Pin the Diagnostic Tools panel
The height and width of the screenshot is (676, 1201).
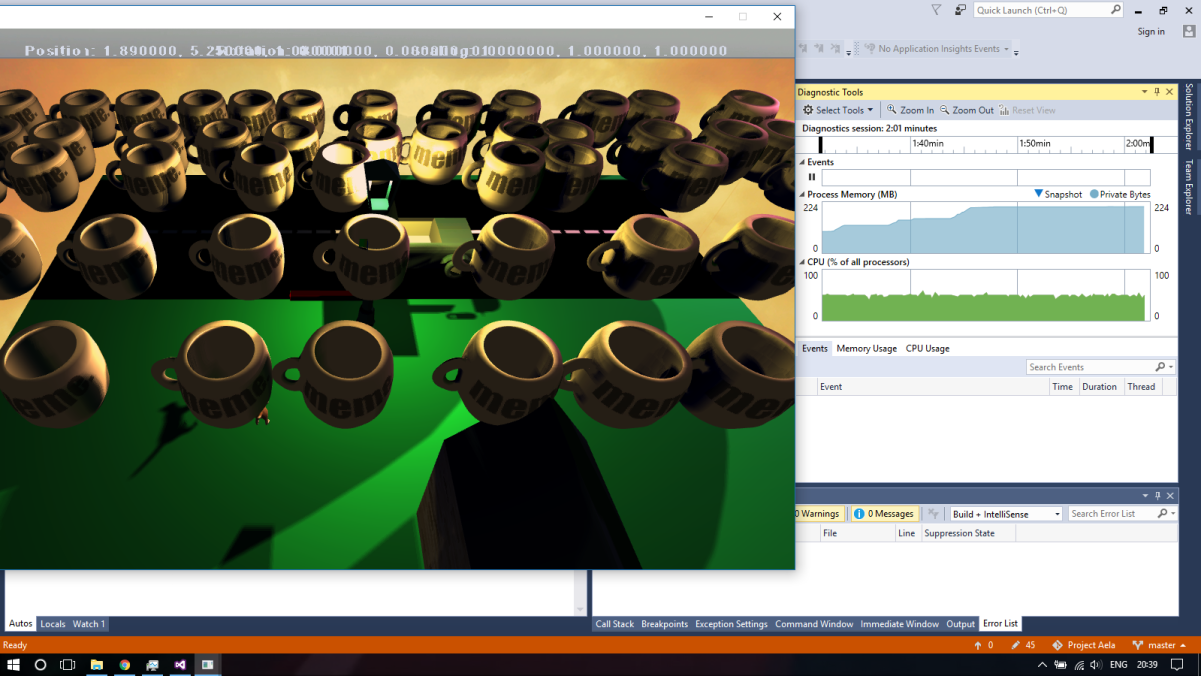click(1156, 91)
